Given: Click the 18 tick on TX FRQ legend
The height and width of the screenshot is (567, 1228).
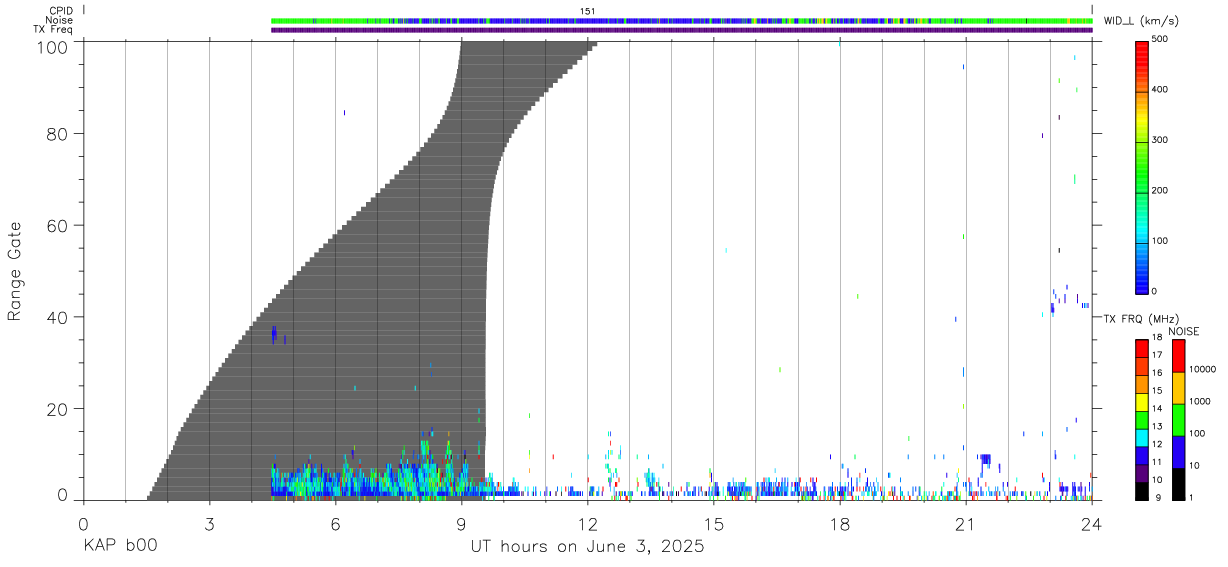Looking at the screenshot, I should 1156,338.
